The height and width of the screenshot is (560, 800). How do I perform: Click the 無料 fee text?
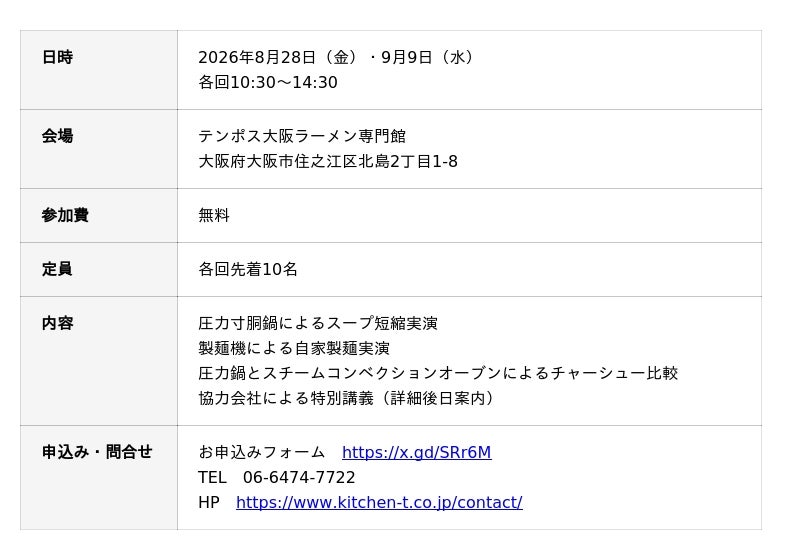tap(214, 215)
